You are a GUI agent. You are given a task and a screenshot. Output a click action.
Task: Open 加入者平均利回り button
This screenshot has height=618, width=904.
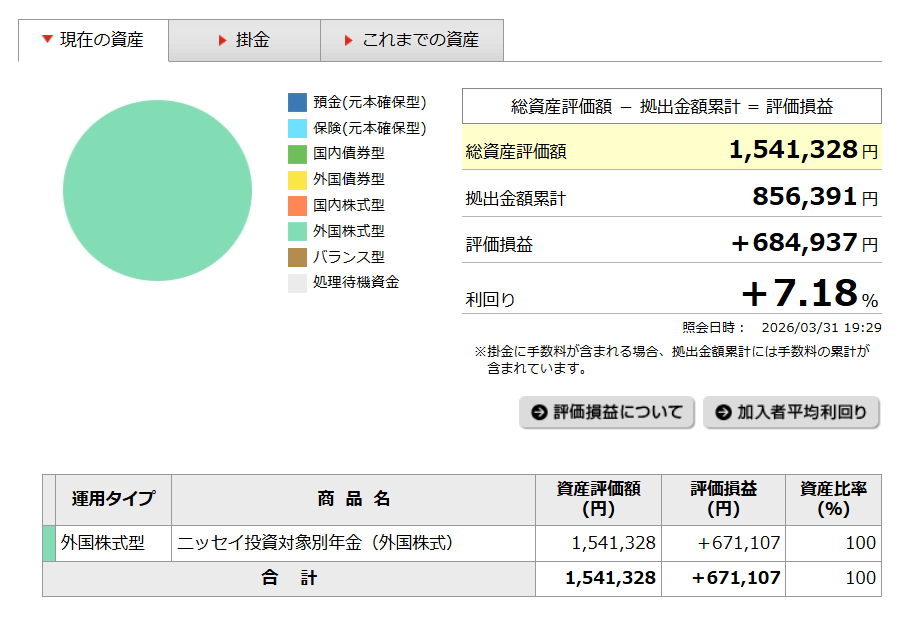791,412
